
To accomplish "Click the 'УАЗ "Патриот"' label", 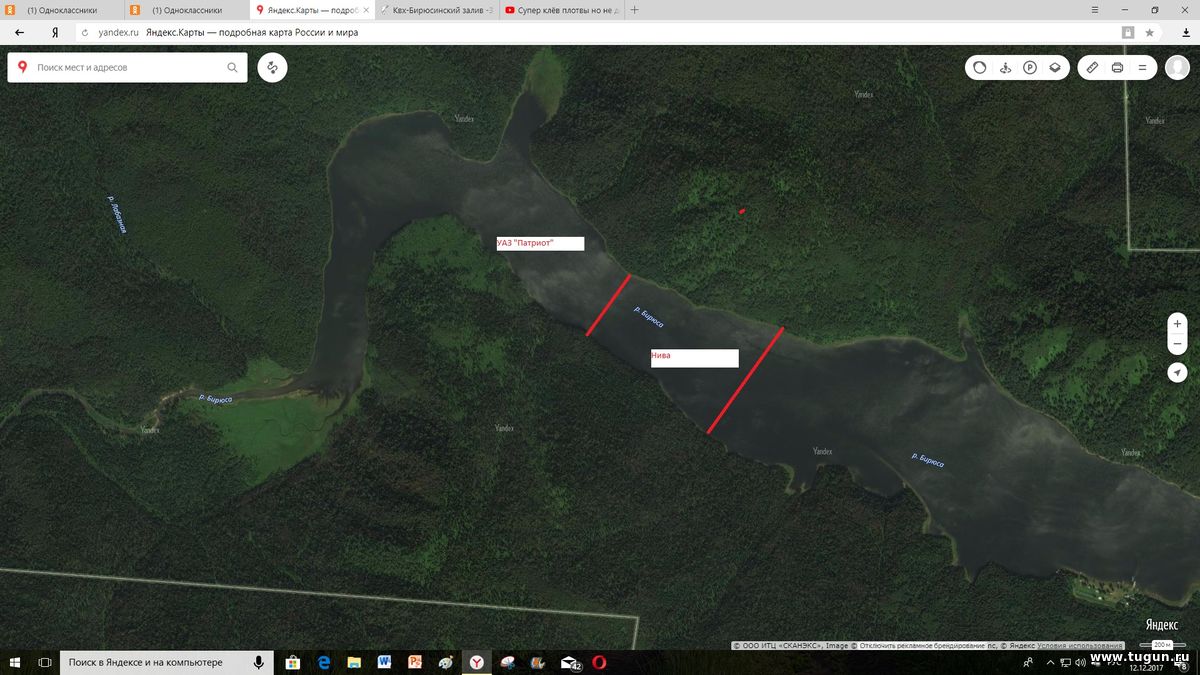I will (540, 243).
